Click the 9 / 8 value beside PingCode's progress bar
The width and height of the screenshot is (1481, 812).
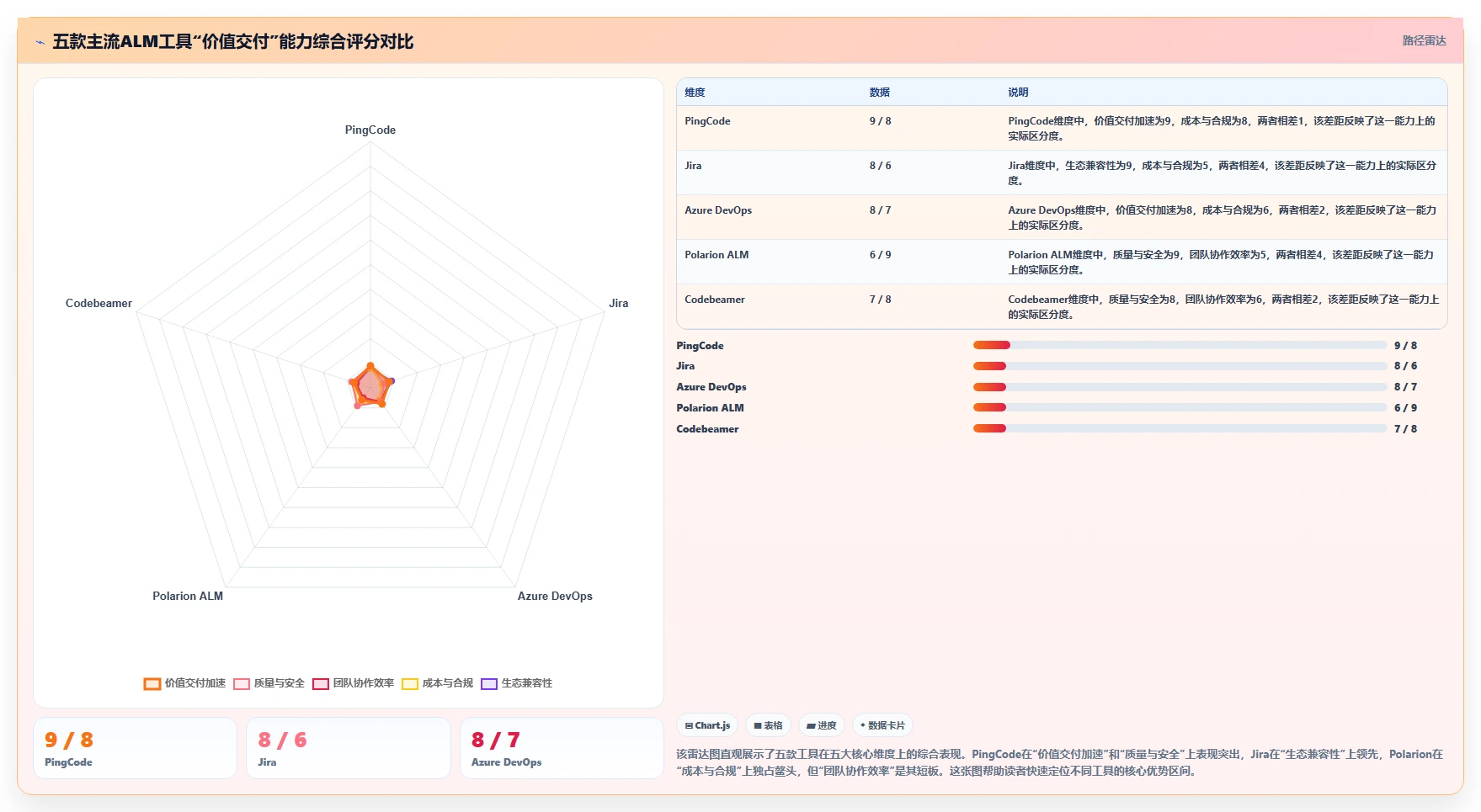[1405, 346]
